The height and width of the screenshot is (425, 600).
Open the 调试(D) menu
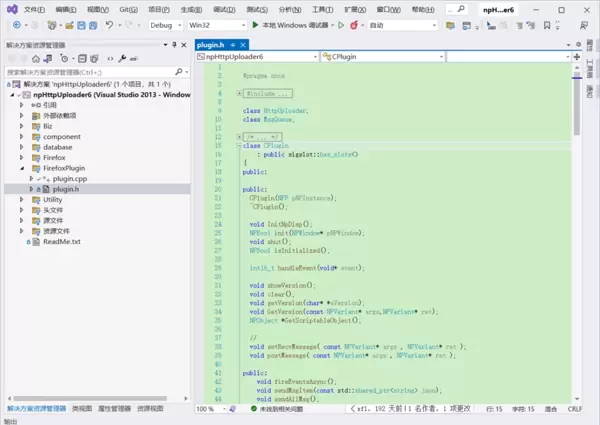tap(223, 8)
